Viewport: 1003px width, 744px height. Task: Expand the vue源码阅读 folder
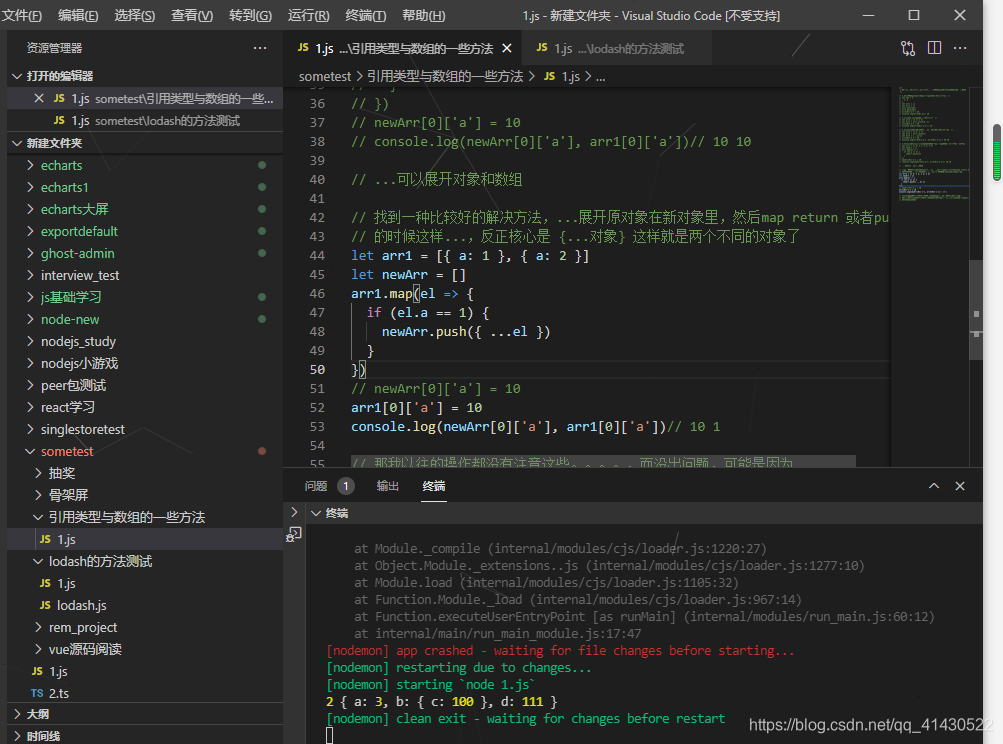coord(145,649)
